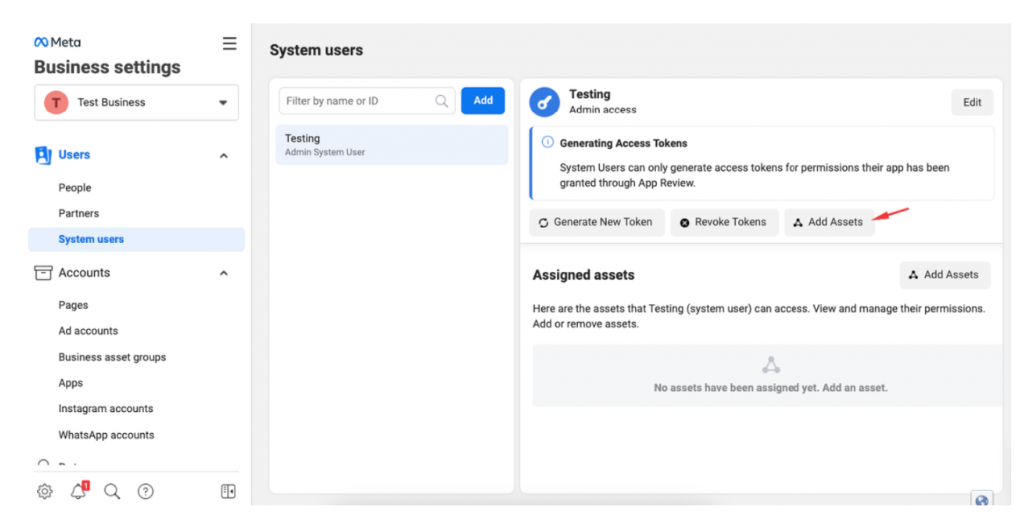Click the blue Add button
This screenshot has height=515, width=1024.
(483, 101)
